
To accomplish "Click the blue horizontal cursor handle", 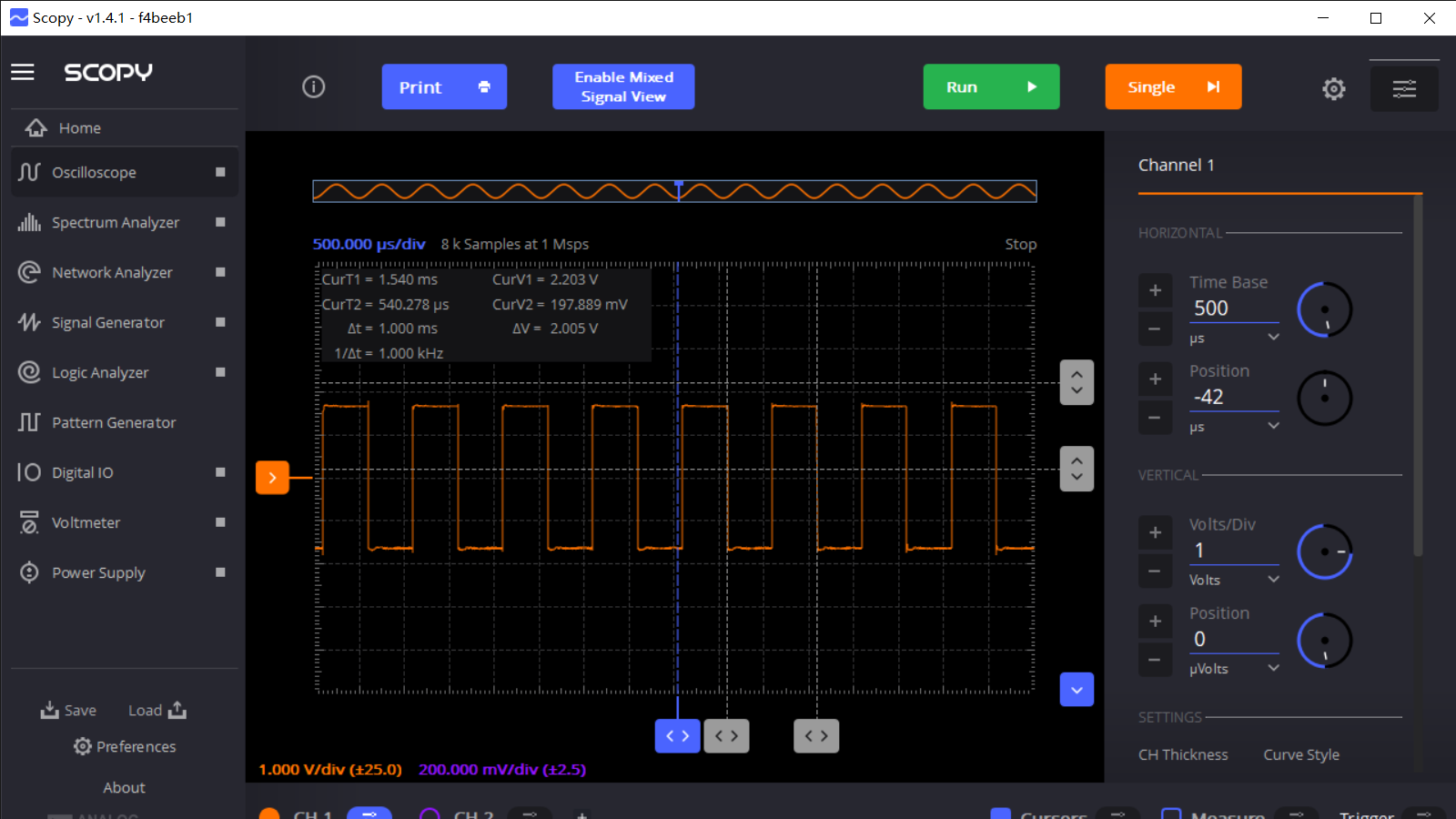I will click(x=678, y=736).
